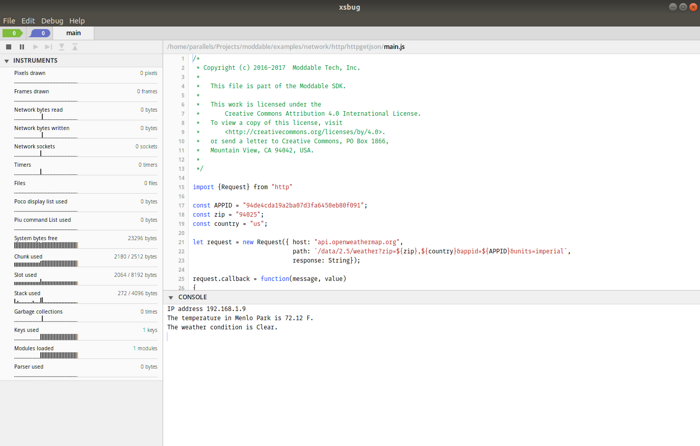Click the response: String code line
The image size is (700, 446).
[x=326, y=260]
